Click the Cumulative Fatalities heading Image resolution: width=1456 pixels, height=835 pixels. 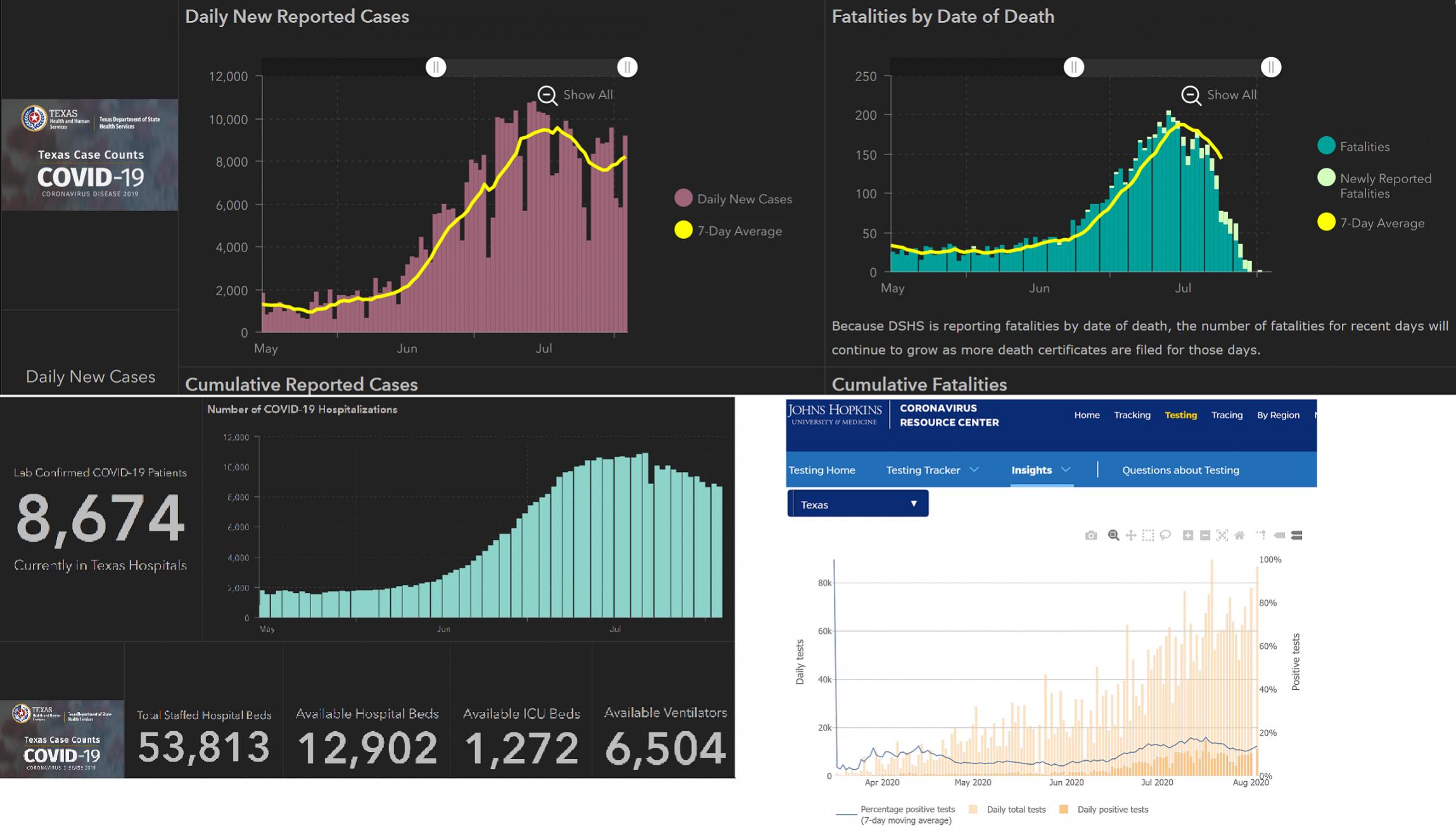[x=919, y=385]
